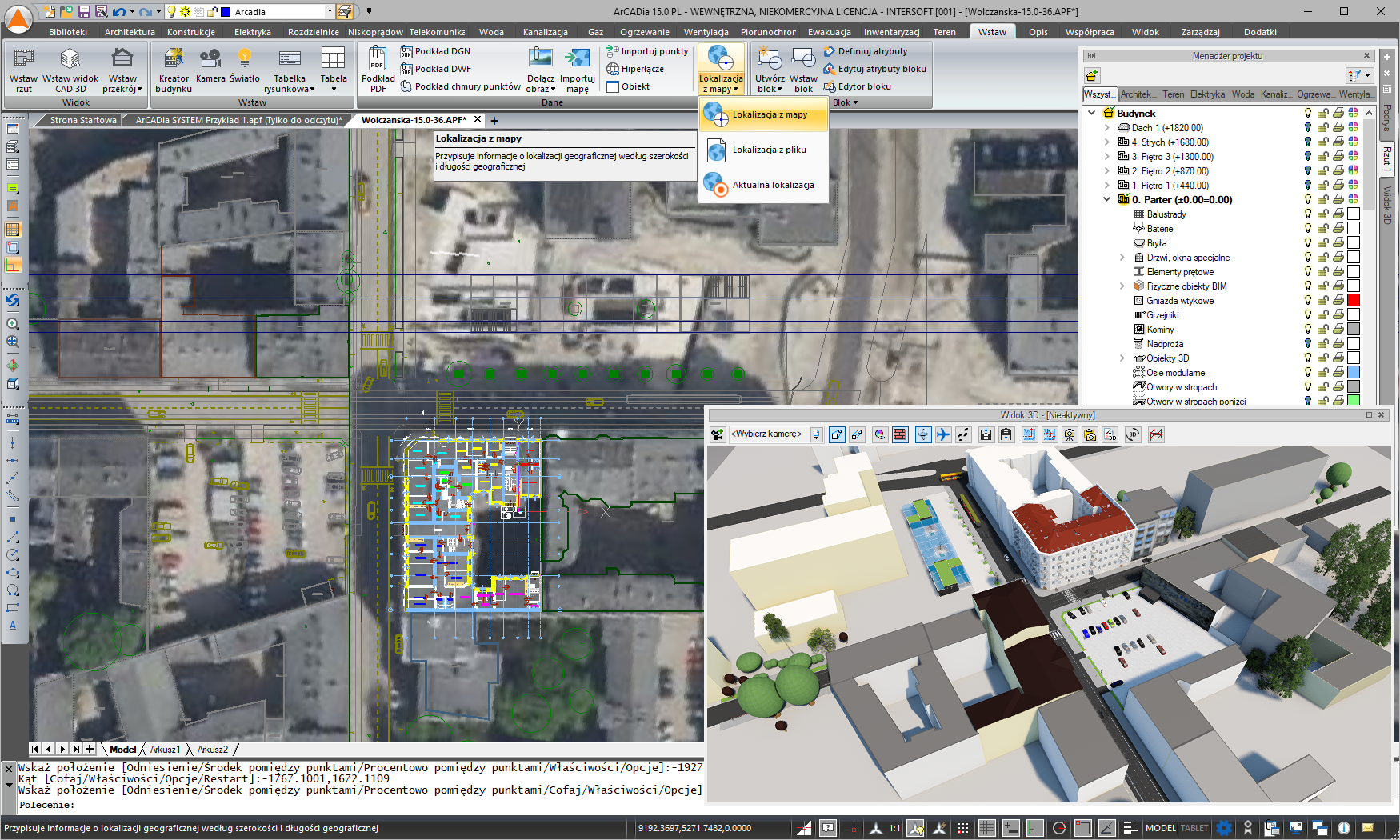1400x840 pixels.
Task: Click red color swatch for Gniazda wtykowe
Action: pyautogui.click(x=1354, y=301)
